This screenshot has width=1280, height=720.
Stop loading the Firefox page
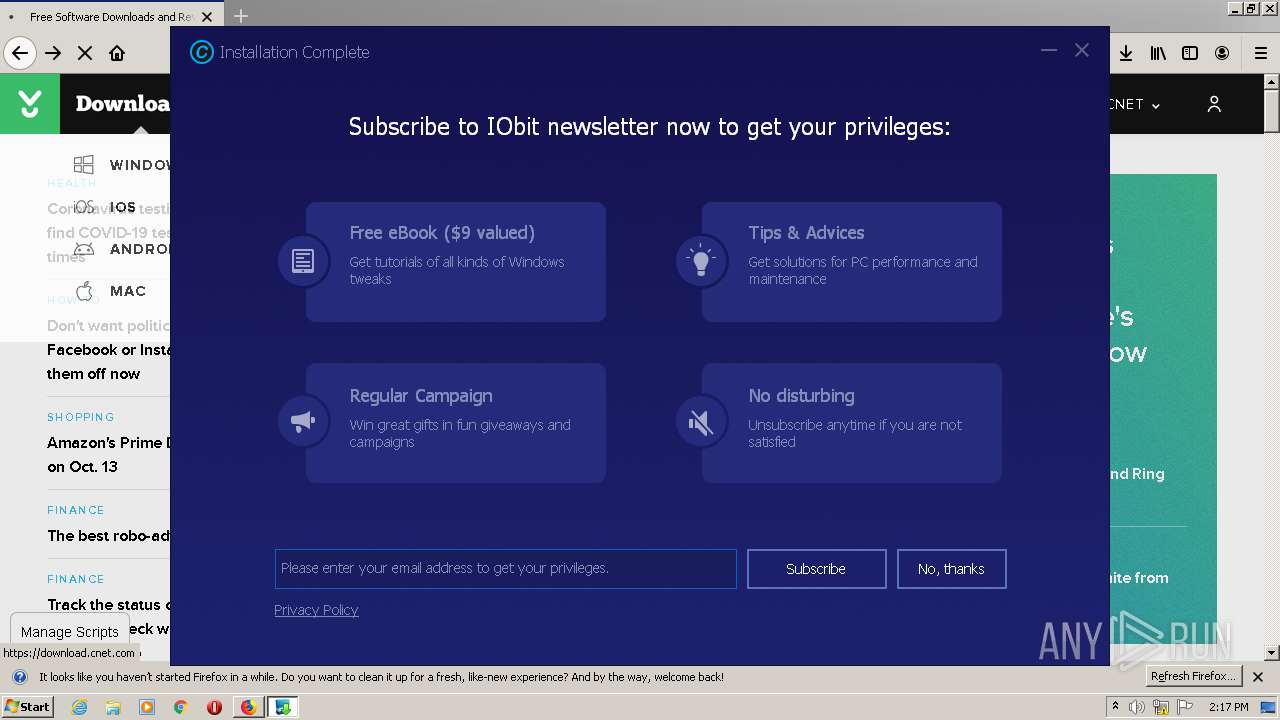click(x=85, y=53)
